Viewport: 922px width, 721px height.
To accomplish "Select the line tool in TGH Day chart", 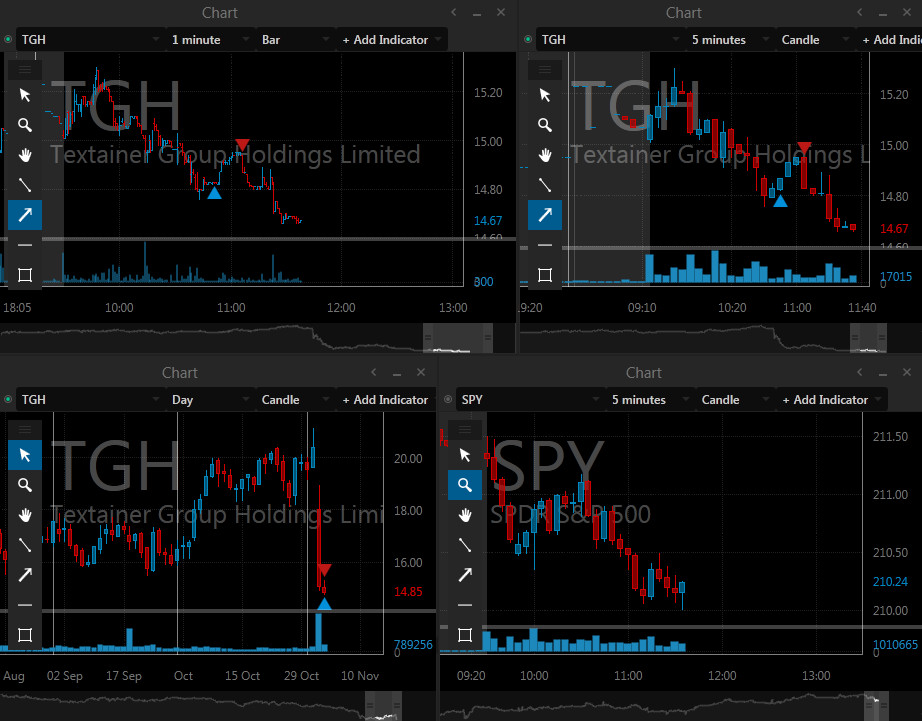I will [x=25, y=545].
